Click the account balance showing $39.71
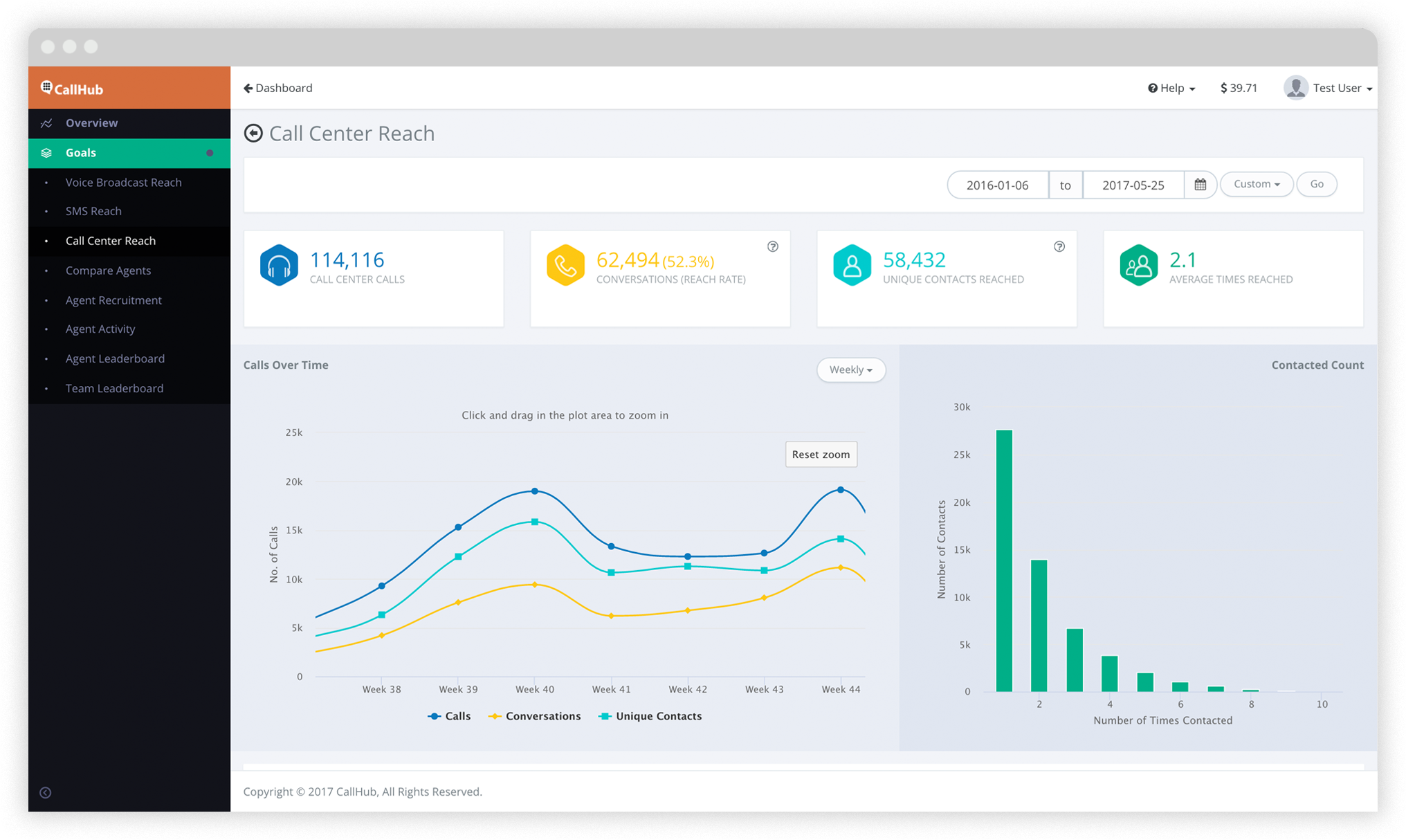The height and width of the screenshot is (840, 1406). 1239,88
